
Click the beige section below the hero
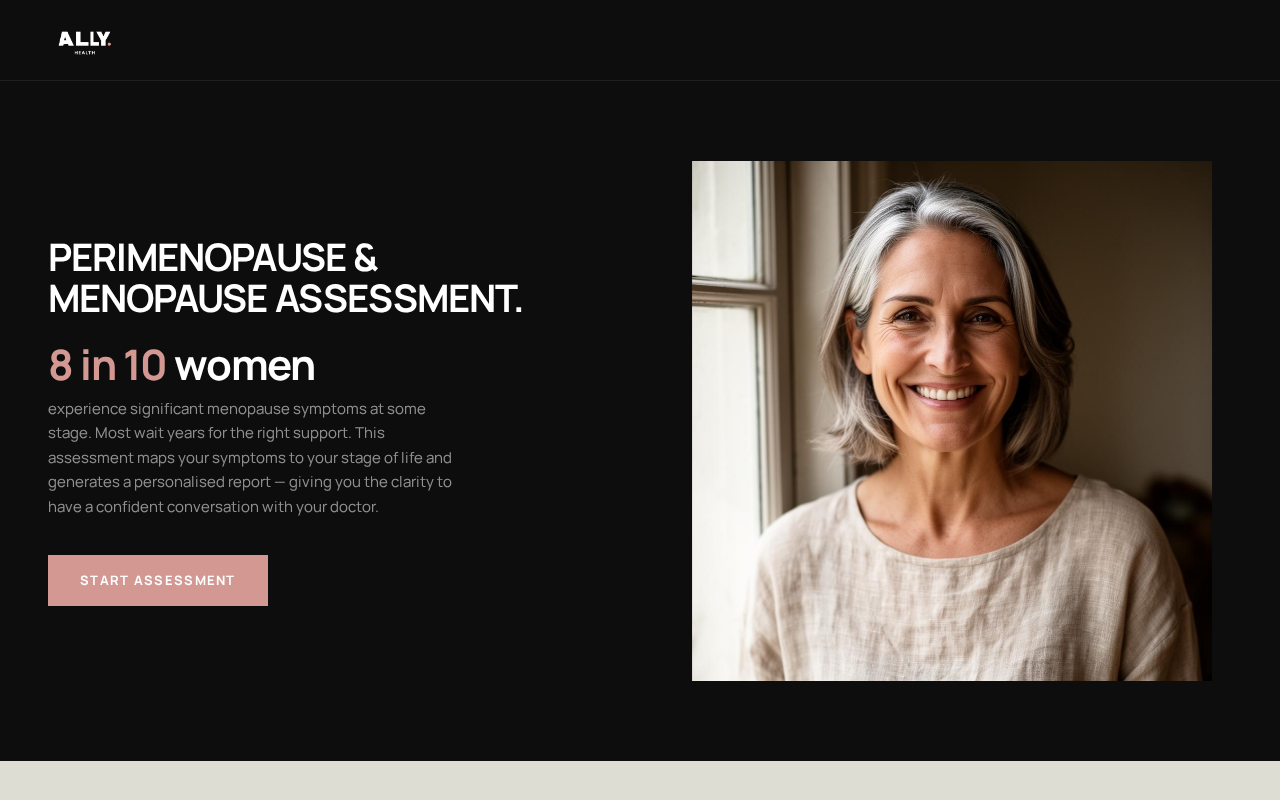tap(640, 781)
